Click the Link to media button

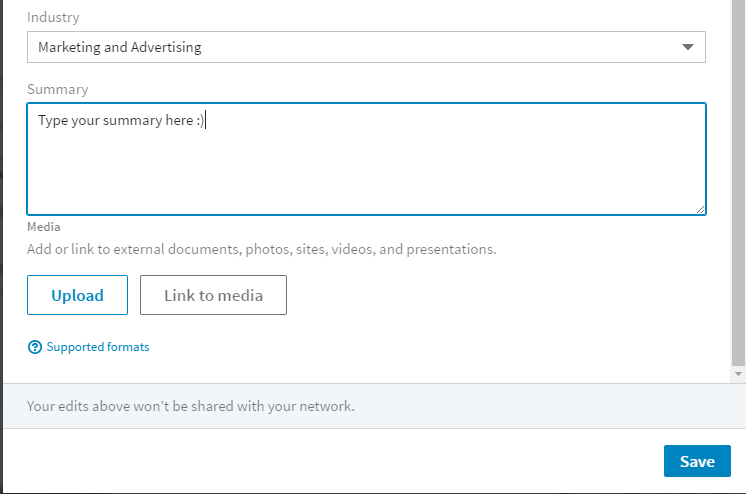click(x=214, y=295)
